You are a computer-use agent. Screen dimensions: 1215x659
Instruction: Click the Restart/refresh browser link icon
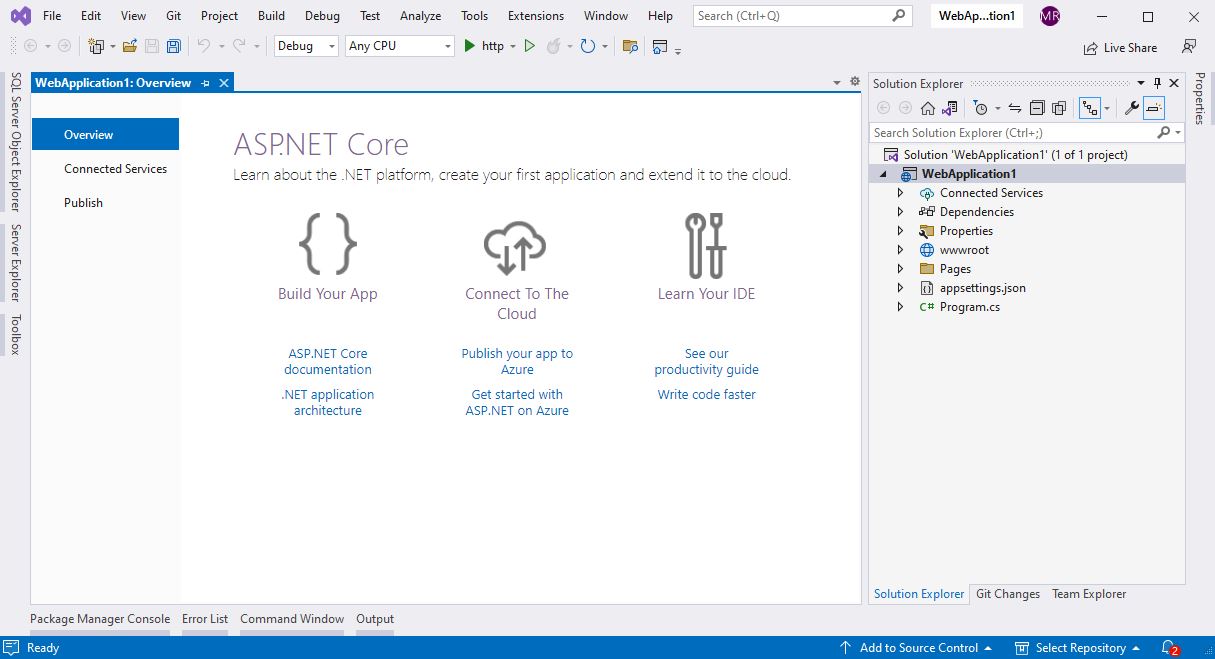pyautogui.click(x=587, y=46)
